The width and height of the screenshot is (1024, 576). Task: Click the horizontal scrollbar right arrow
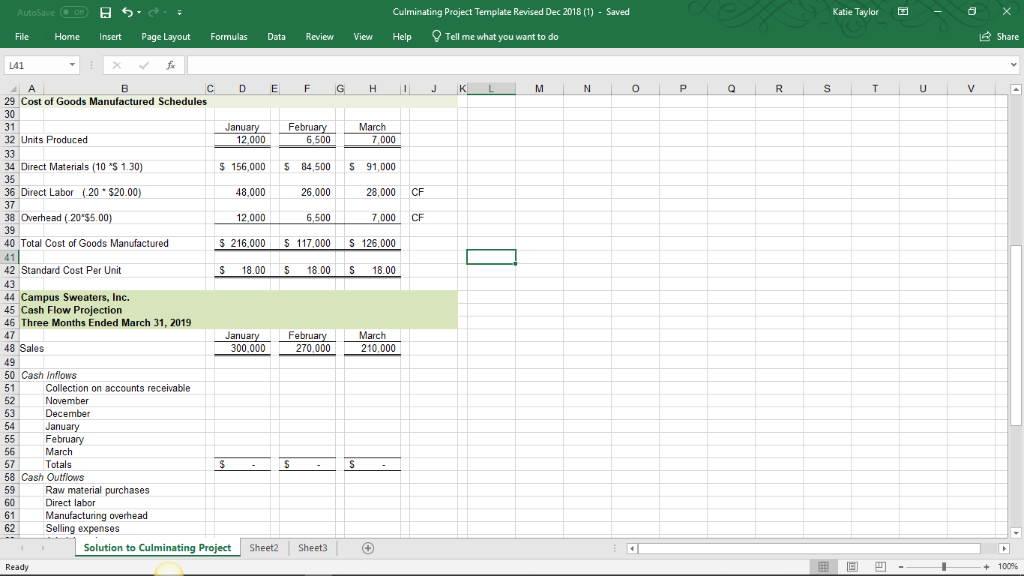[1004, 549]
